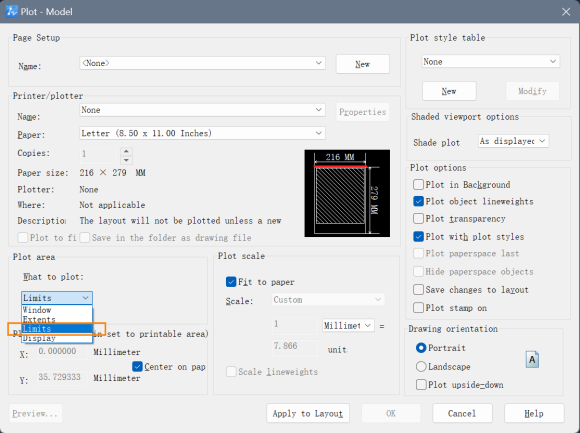Enable Plot upside-down checkbox
The width and height of the screenshot is (580, 433).
point(421,385)
